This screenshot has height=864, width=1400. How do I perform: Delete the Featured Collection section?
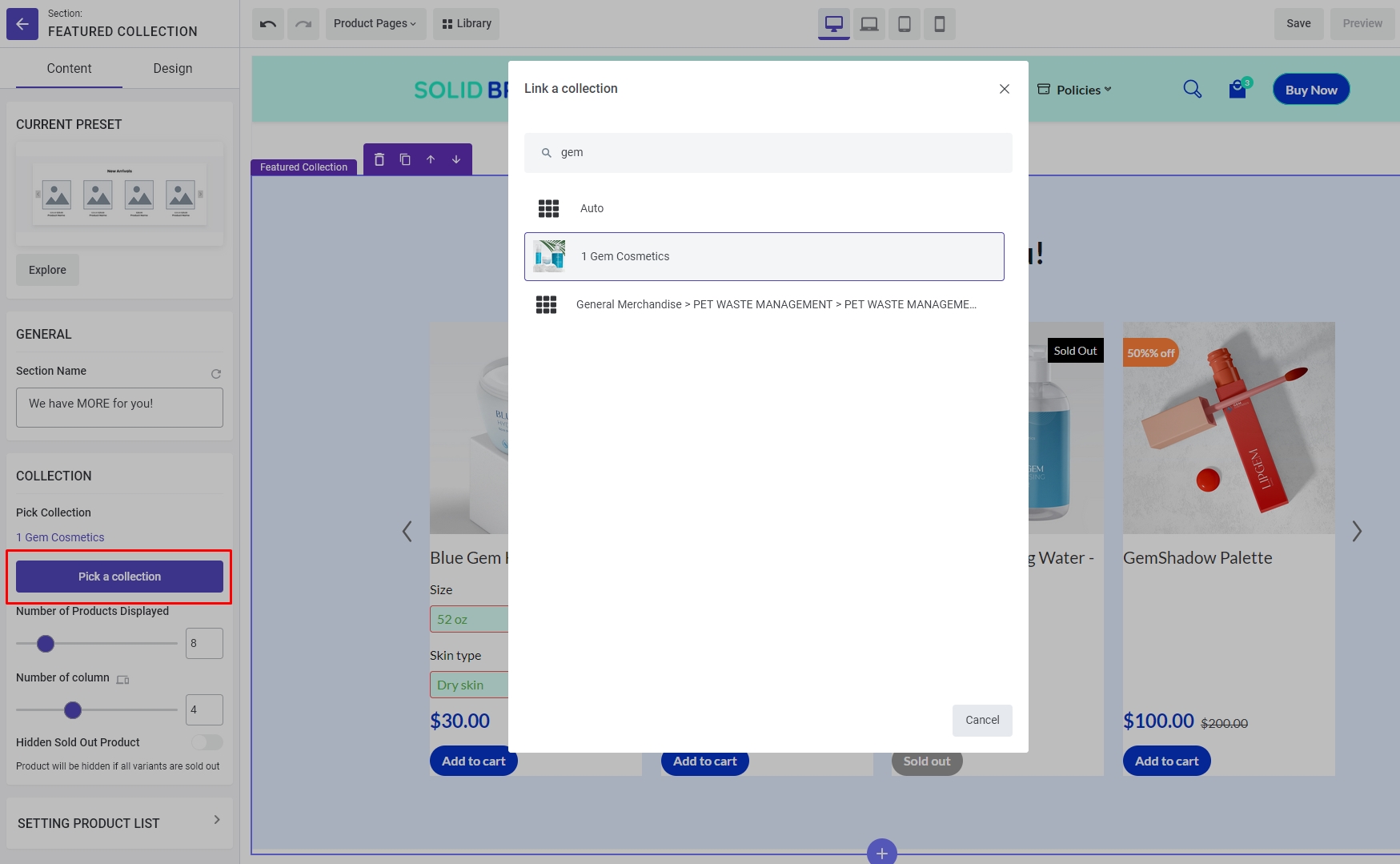tap(379, 159)
